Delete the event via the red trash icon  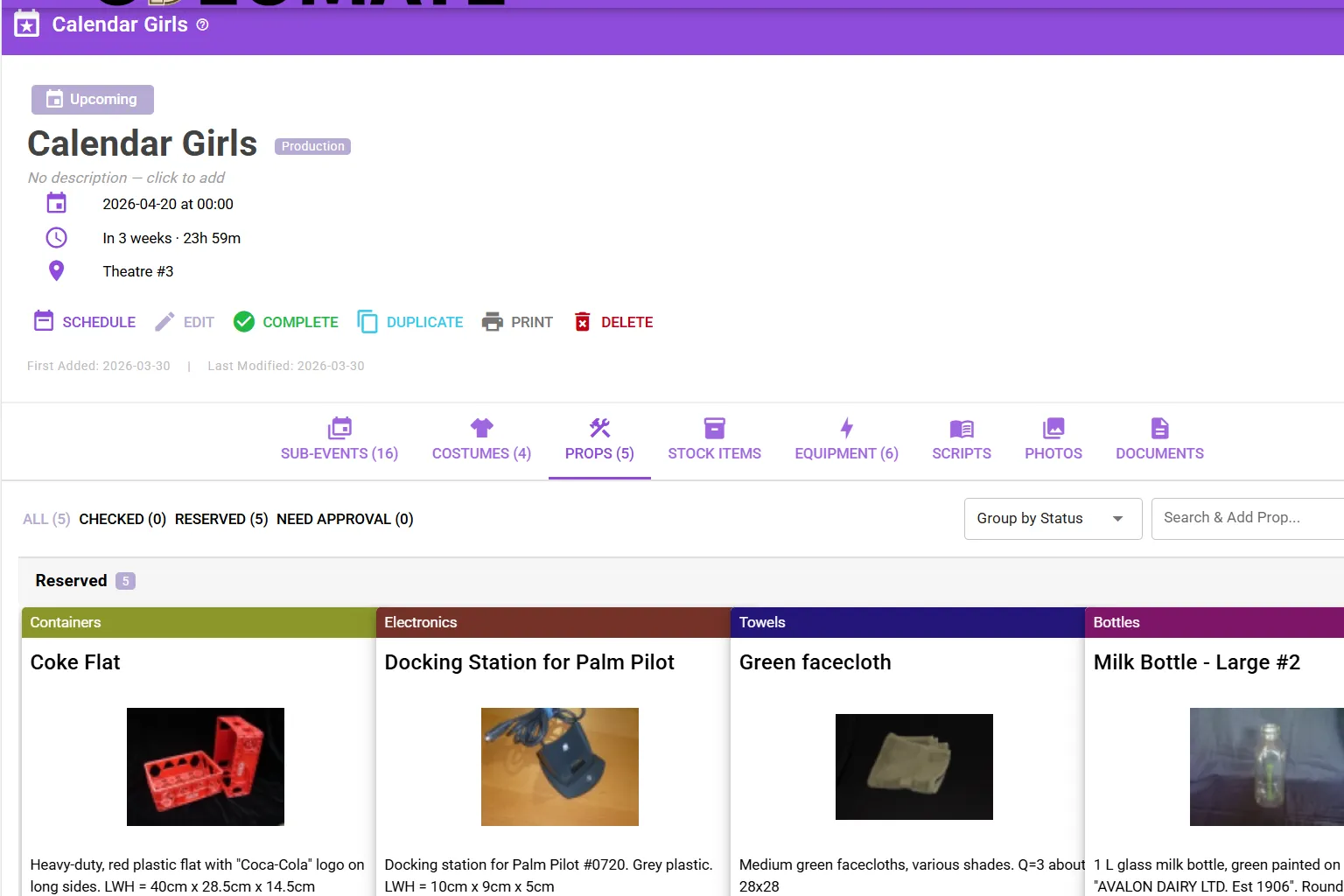click(x=582, y=321)
